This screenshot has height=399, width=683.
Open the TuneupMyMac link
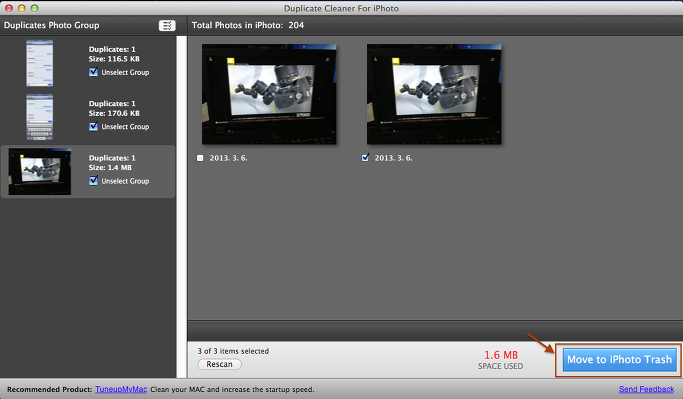[x=121, y=389]
